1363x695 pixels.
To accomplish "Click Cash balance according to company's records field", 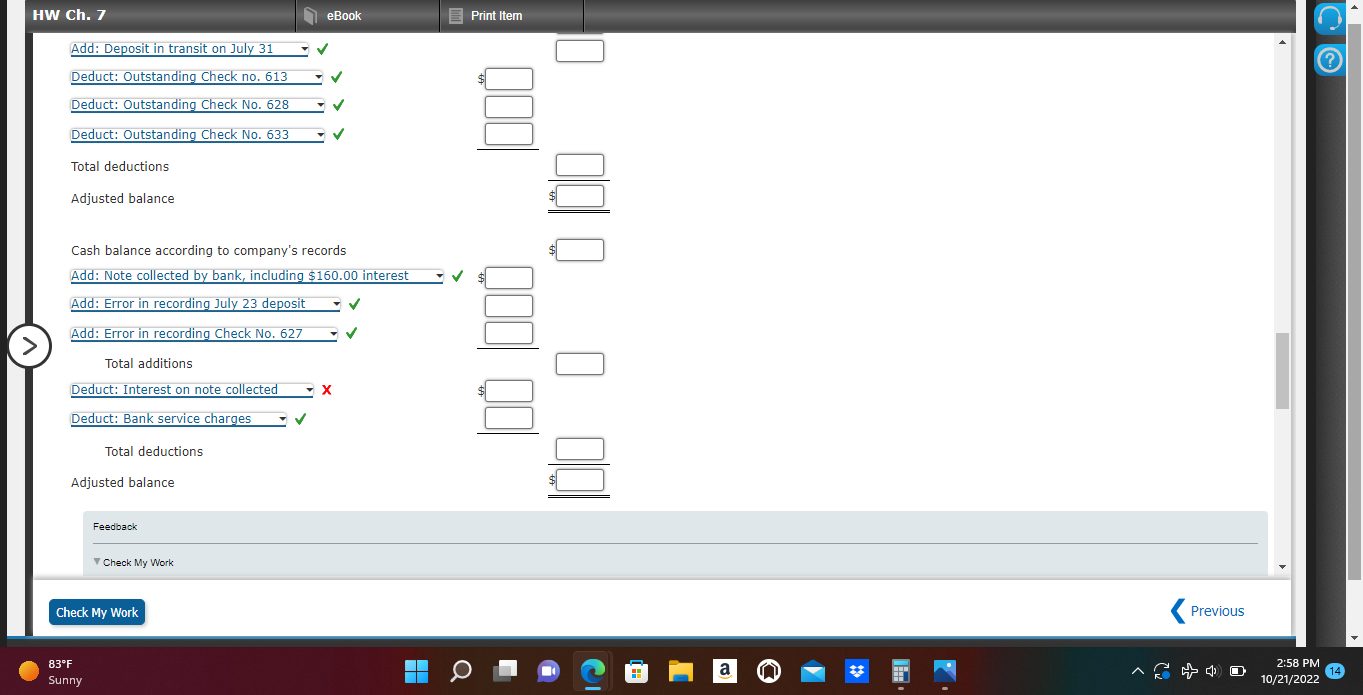I will 580,250.
